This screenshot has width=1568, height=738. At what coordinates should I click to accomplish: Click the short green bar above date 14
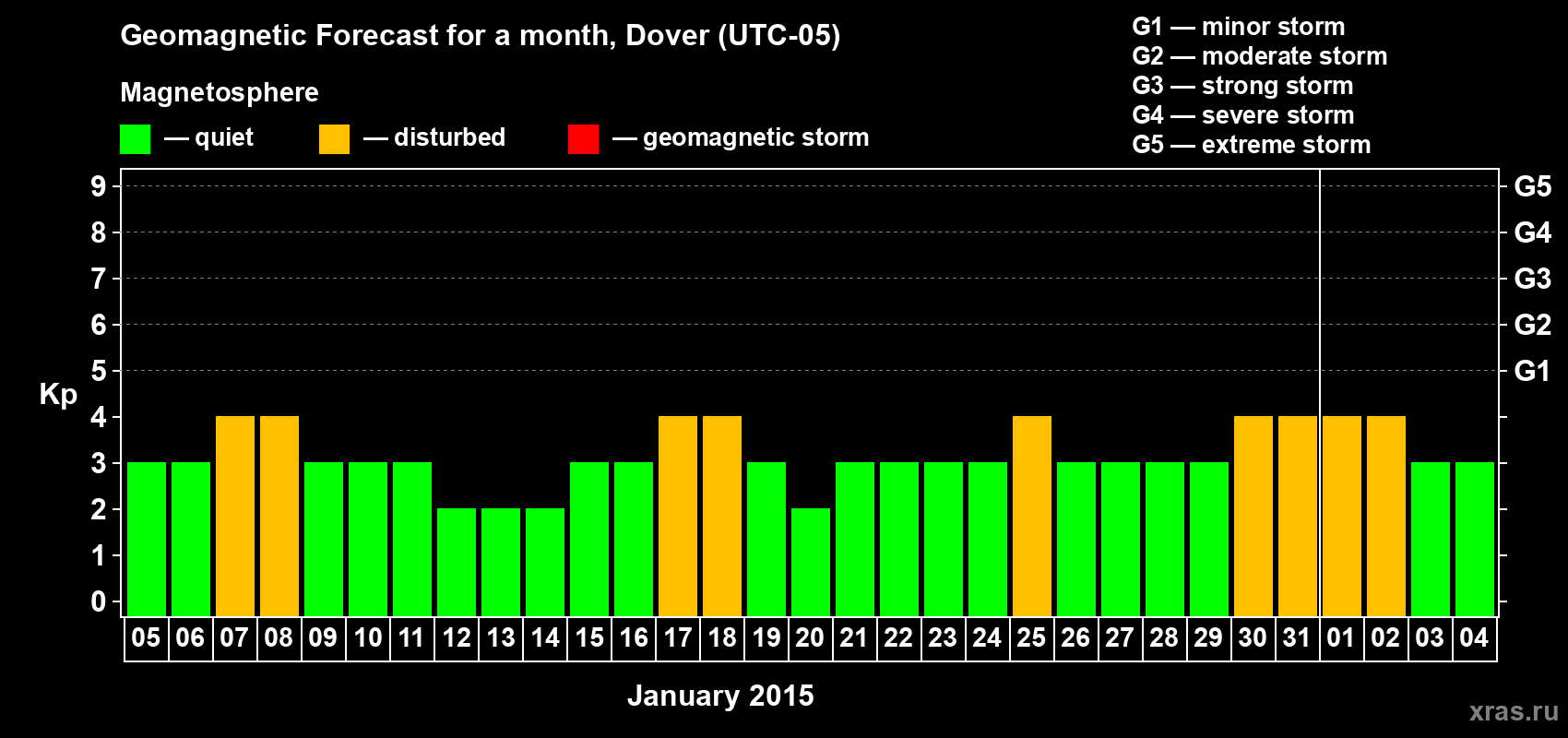(x=545, y=562)
